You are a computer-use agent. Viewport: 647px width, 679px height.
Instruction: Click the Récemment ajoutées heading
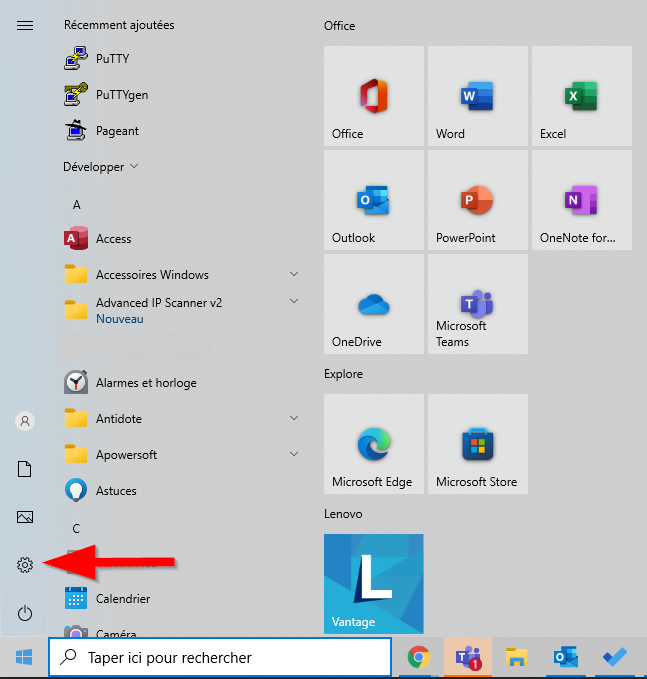click(x=119, y=25)
